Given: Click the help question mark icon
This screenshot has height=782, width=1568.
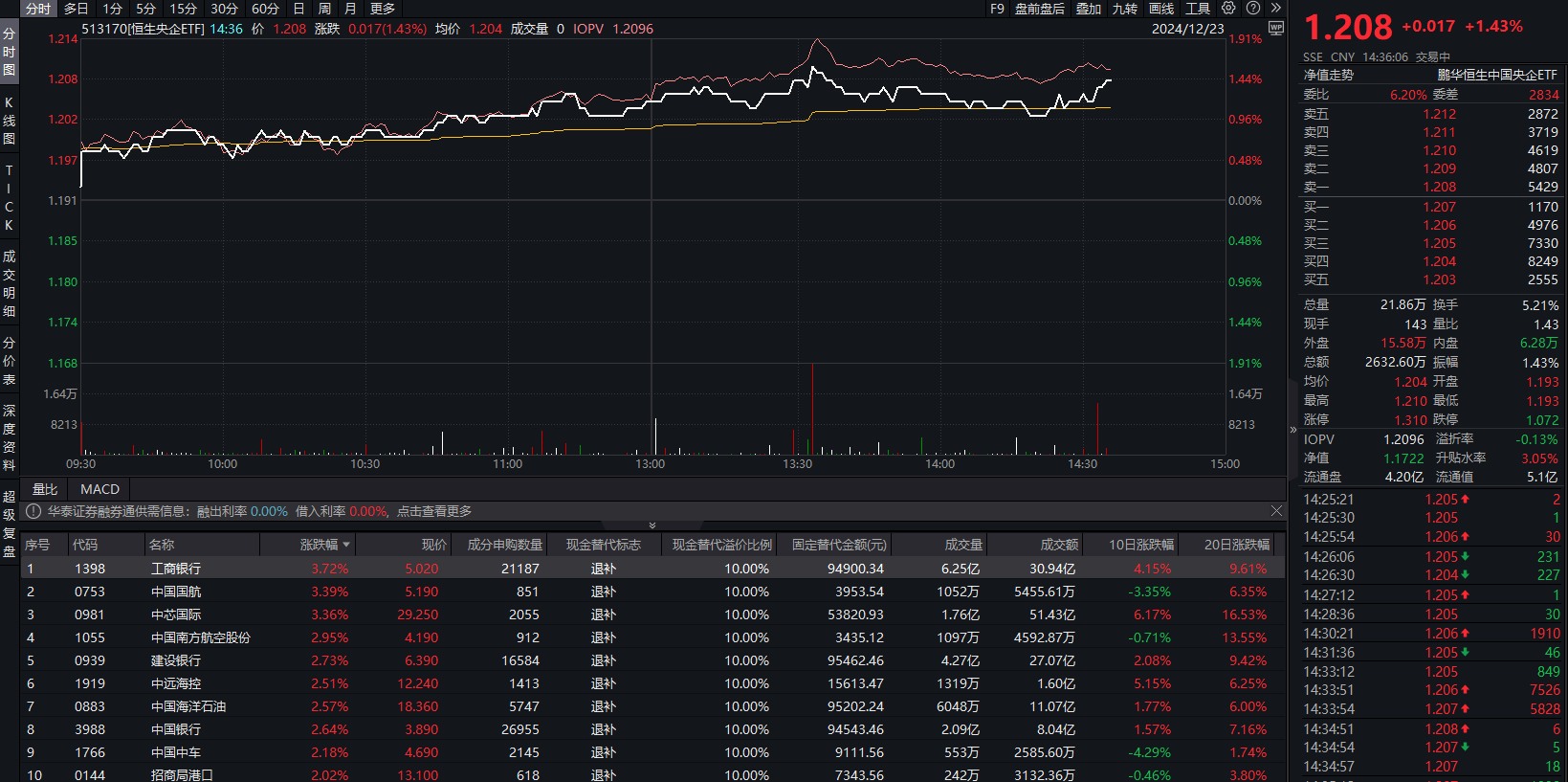Looking at the screenshot, I should (x=1253, y=9).
